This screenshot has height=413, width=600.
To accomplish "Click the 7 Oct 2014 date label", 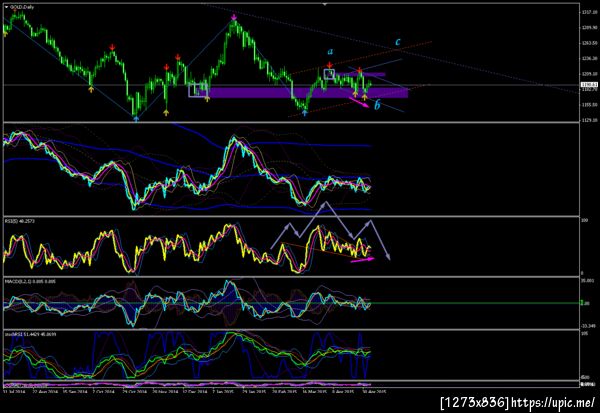I will [x=104, y=392].
